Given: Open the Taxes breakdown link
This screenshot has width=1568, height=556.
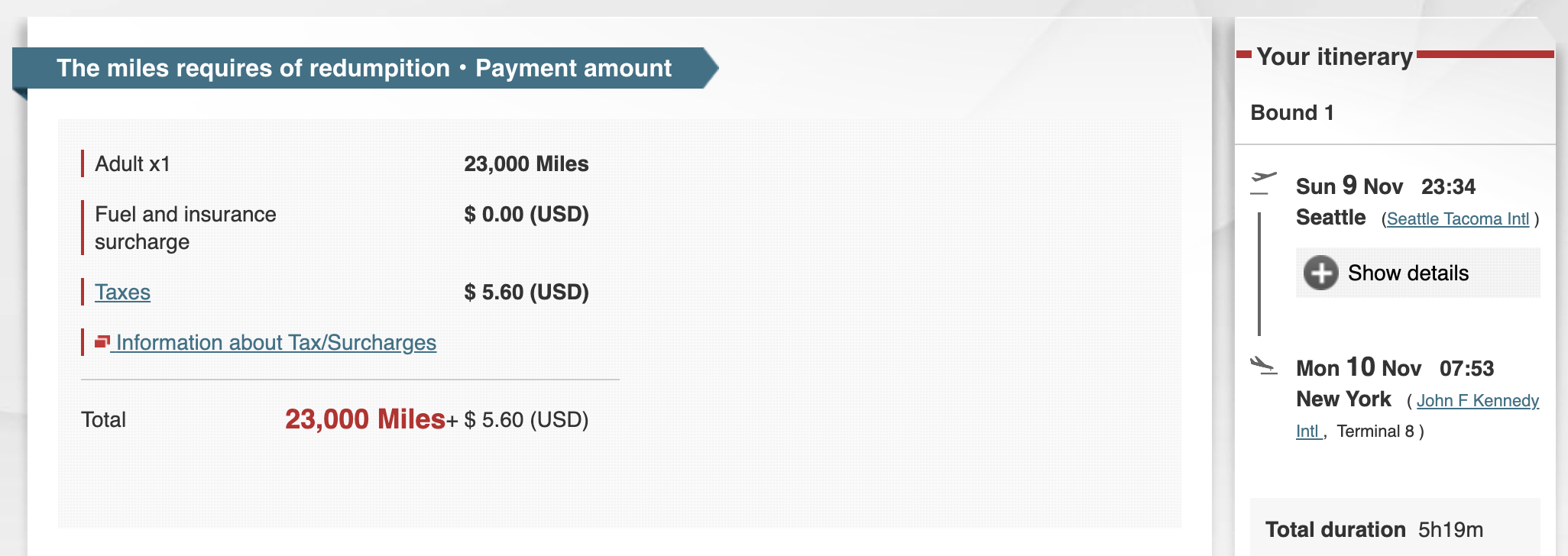Looking at the screenshot, I should 122,293.
